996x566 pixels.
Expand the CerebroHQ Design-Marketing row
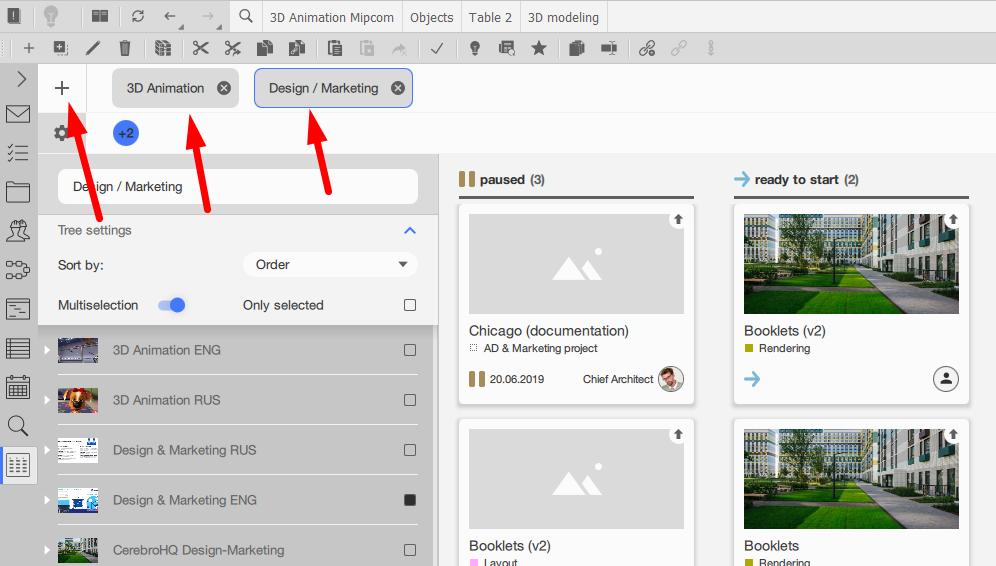coord(47,550)
